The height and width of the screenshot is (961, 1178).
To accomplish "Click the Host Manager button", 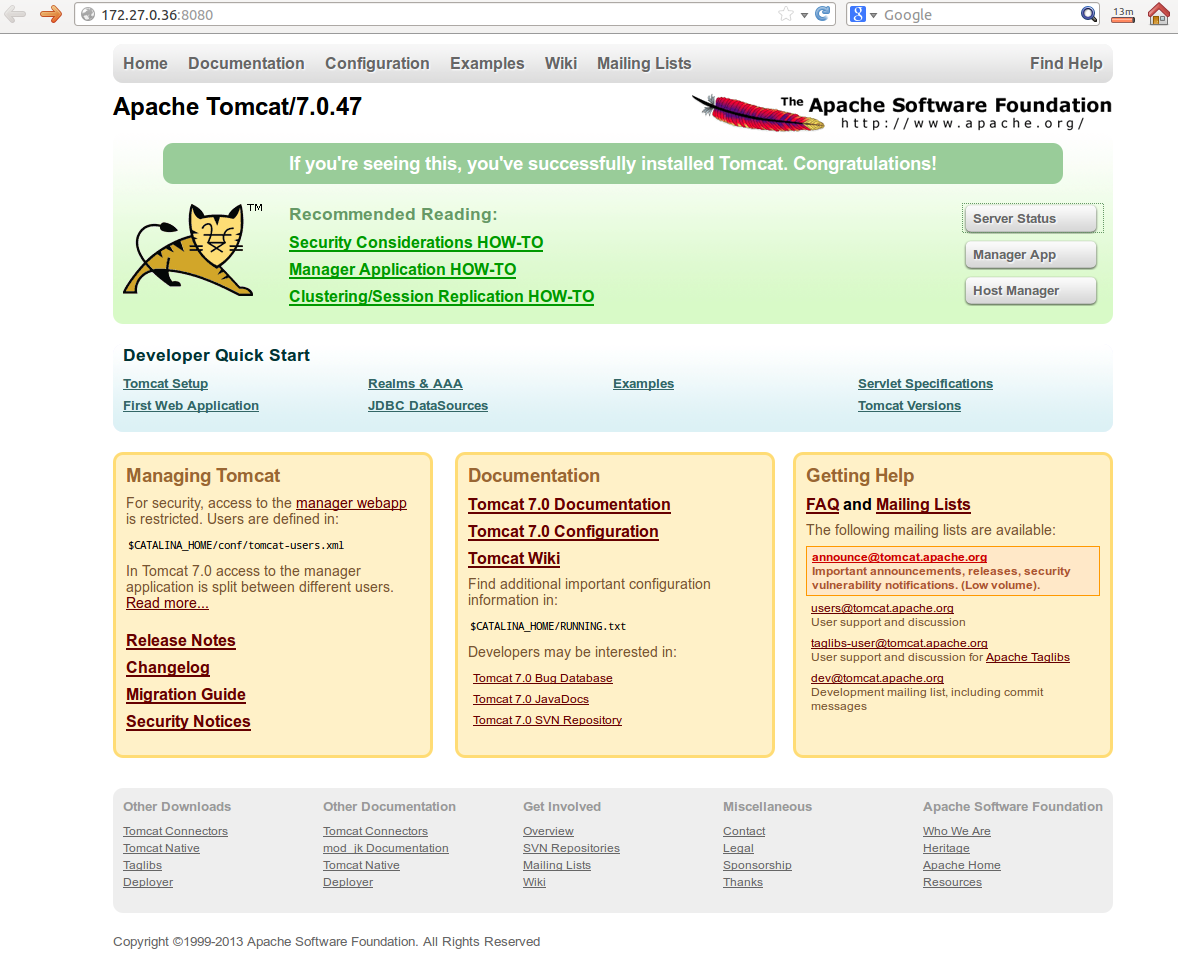I will click(x=1030, y=291).
